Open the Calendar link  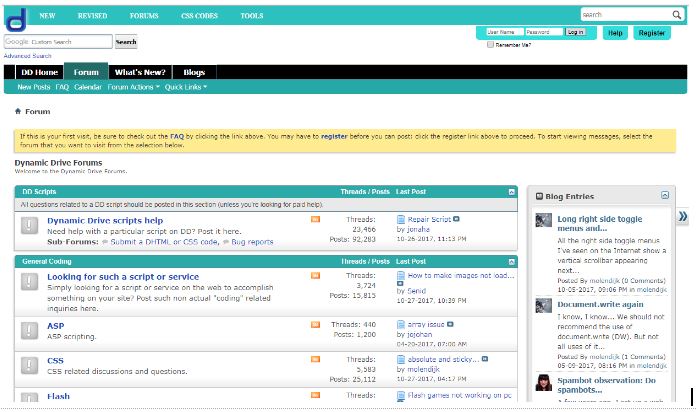(x=88, y=87)
